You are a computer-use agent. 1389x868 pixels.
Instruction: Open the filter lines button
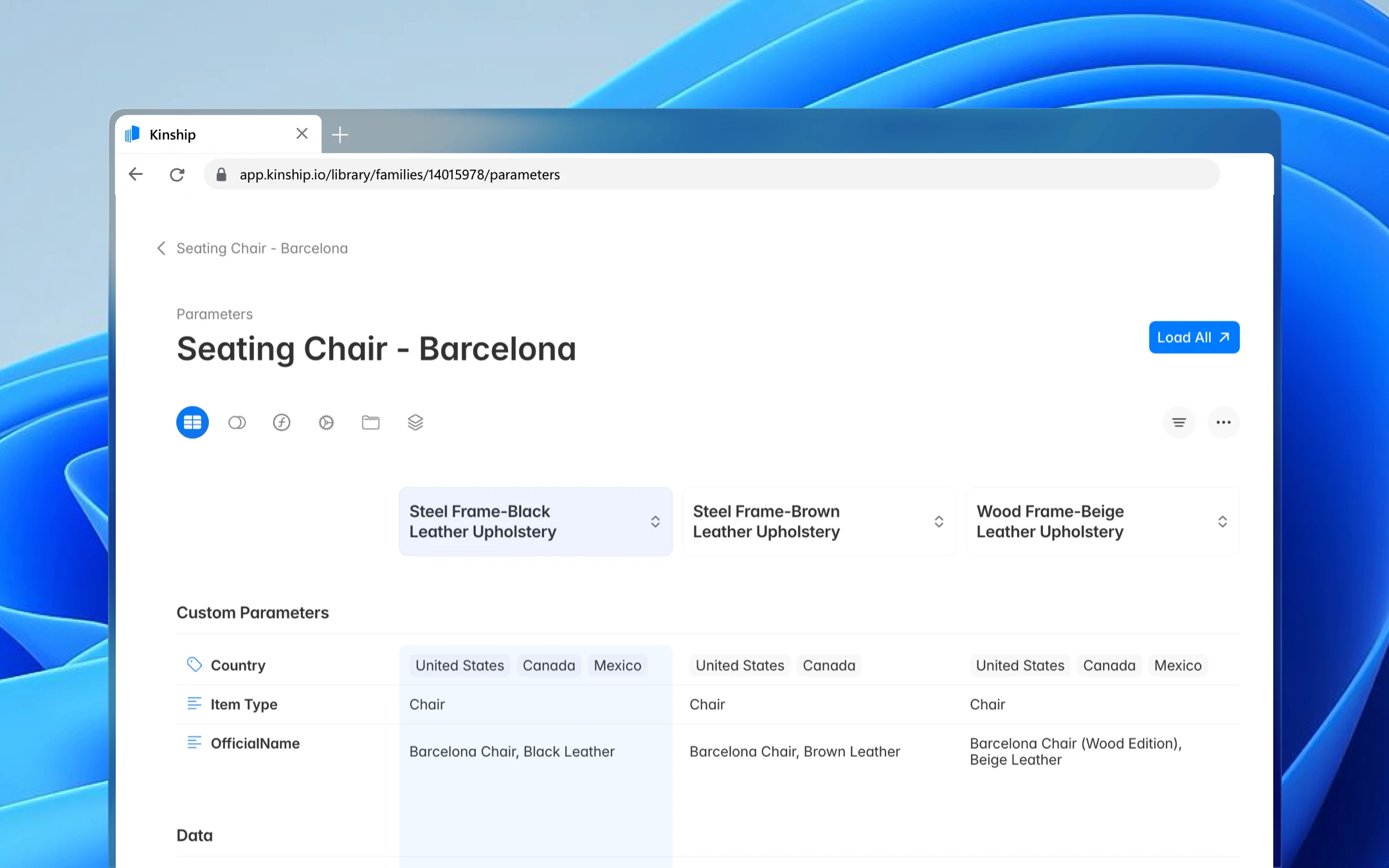1179,422
